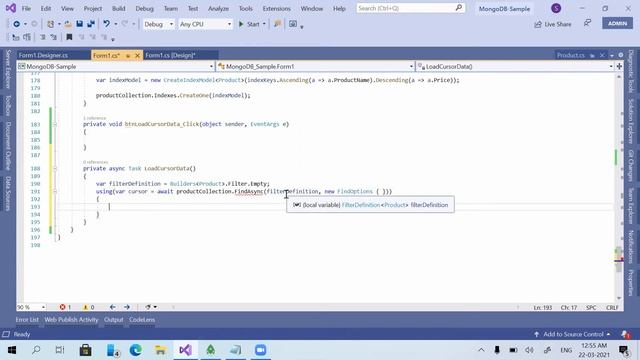Open the MongoDB-Sample project navigation dropdown
Viewport: 640px width, 360px height.
point(116,66)
